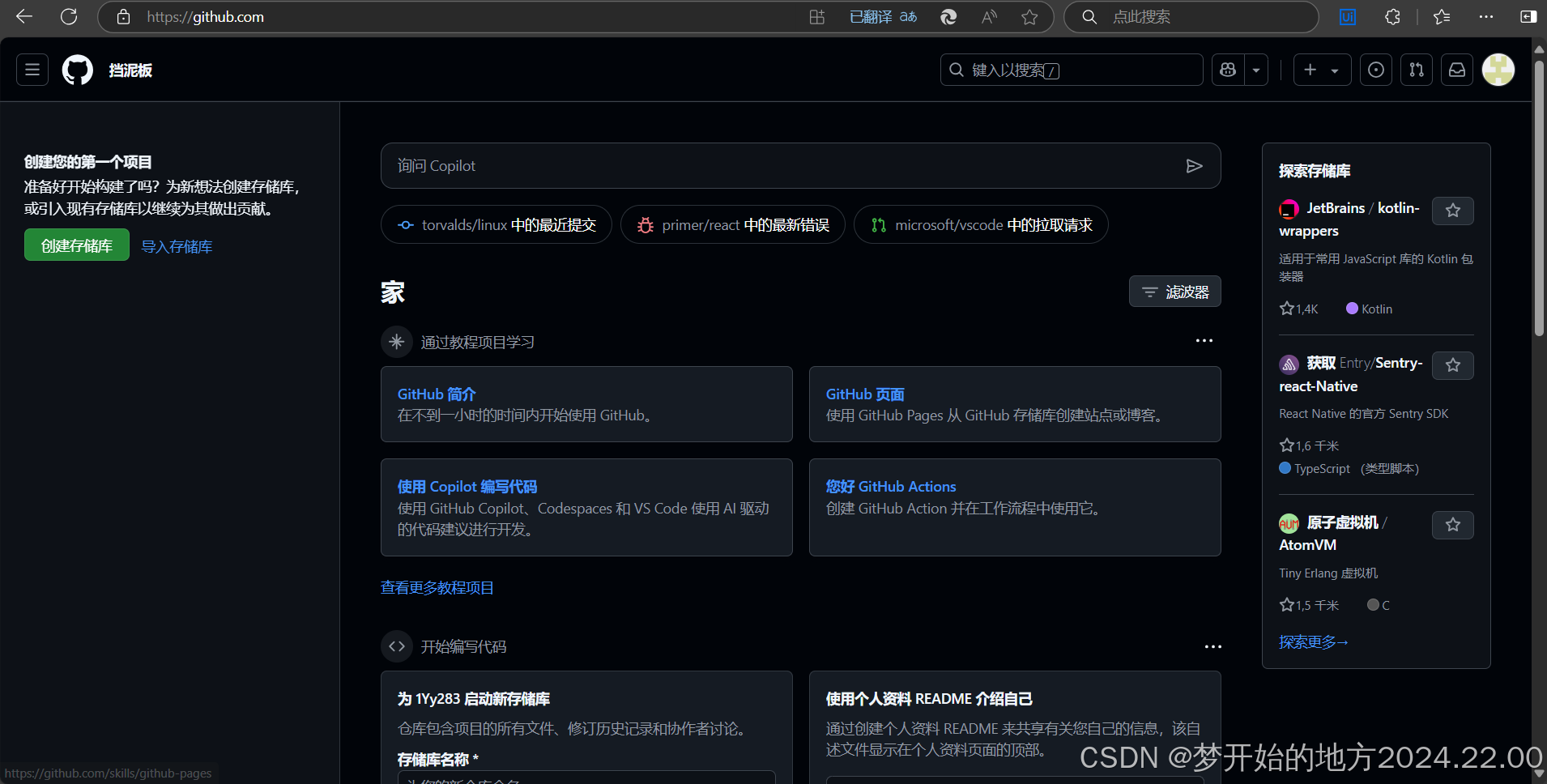This screenshot has height=784, width=1547.
Task: Open the browser extensions icon
Action: tap(1393, 16)
